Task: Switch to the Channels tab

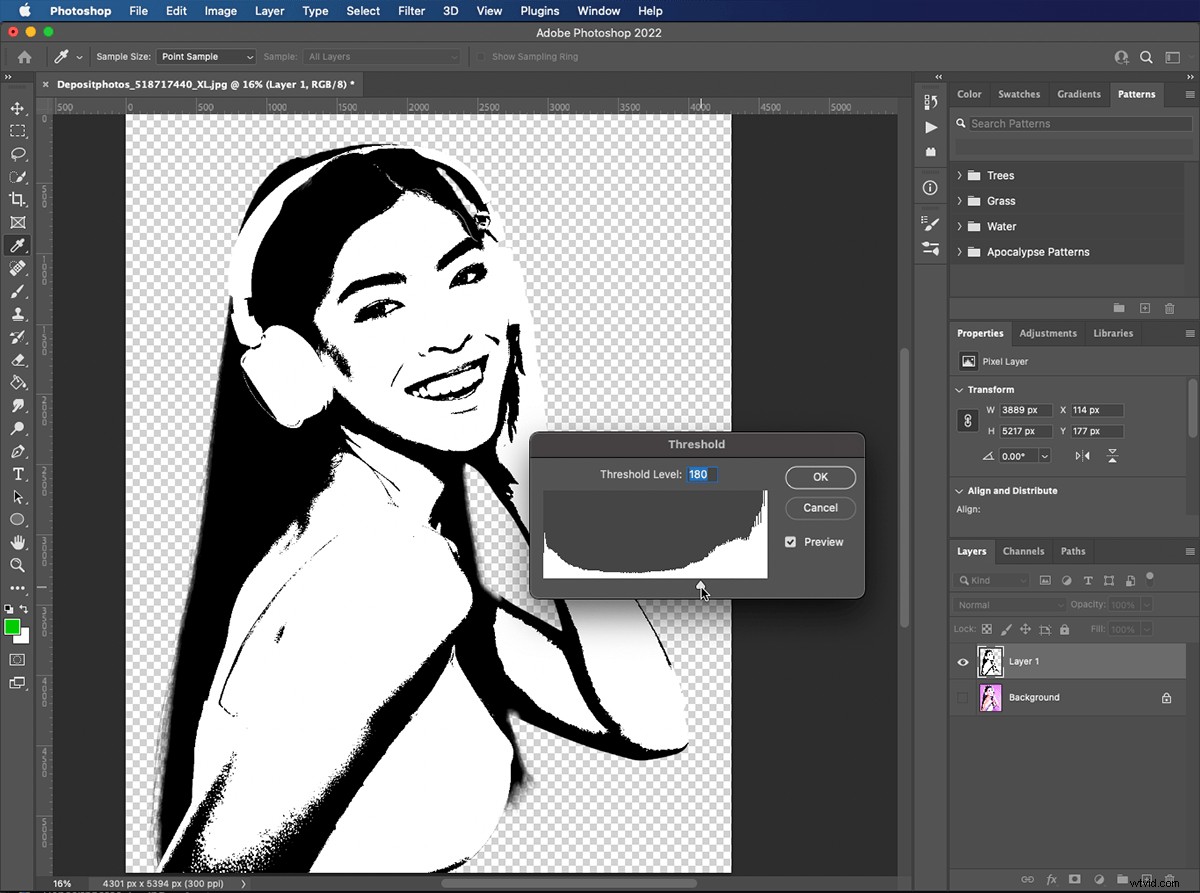Action: [1023, 551]
